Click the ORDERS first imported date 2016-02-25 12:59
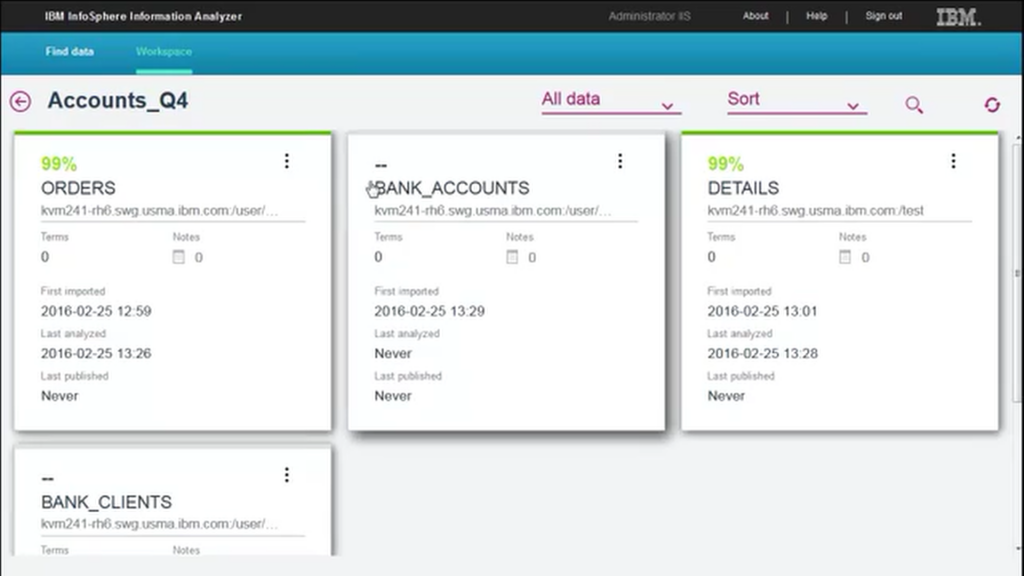 [96, 311]
